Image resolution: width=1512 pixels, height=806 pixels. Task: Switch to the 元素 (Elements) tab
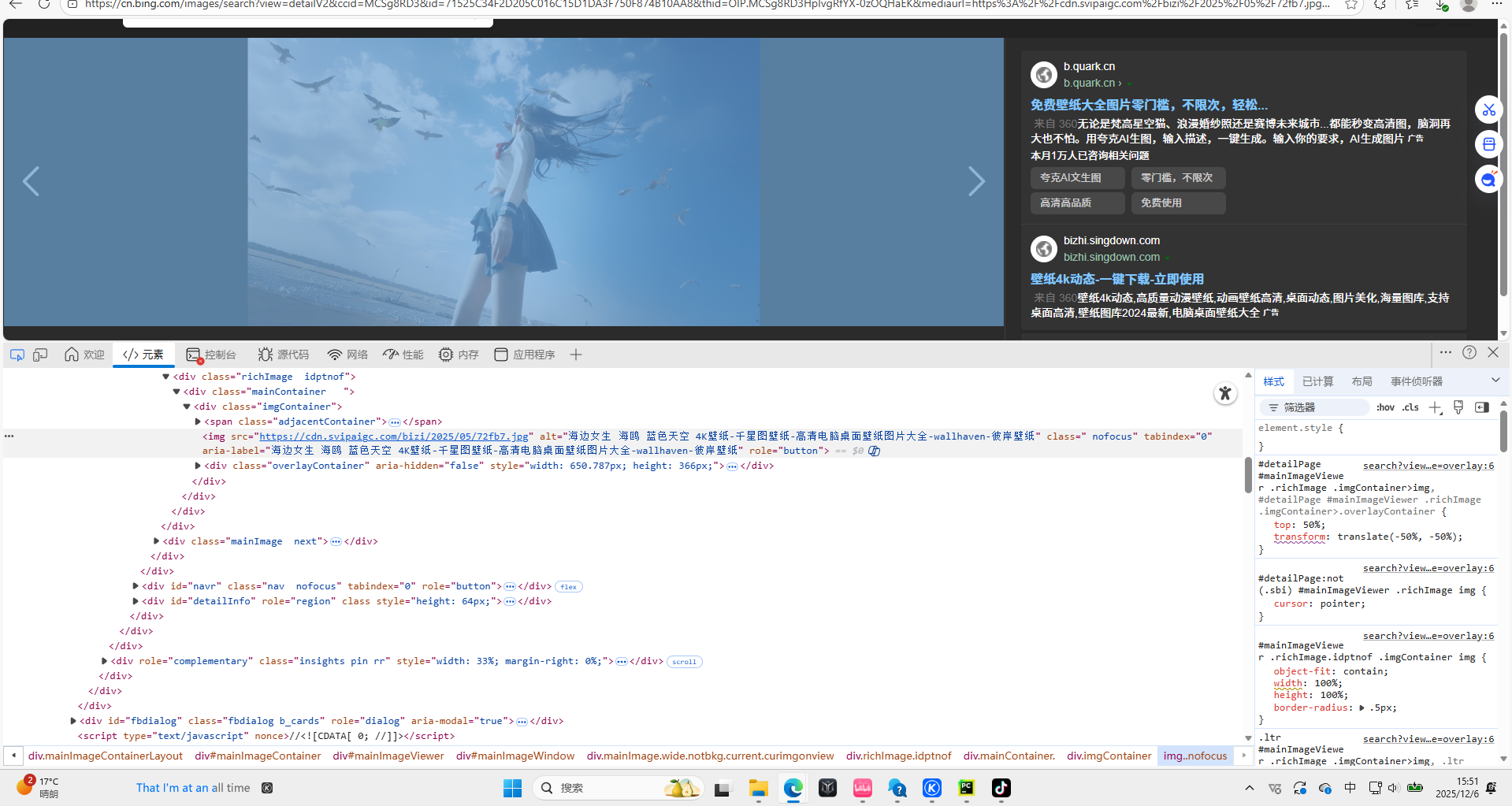coord(143,355)
